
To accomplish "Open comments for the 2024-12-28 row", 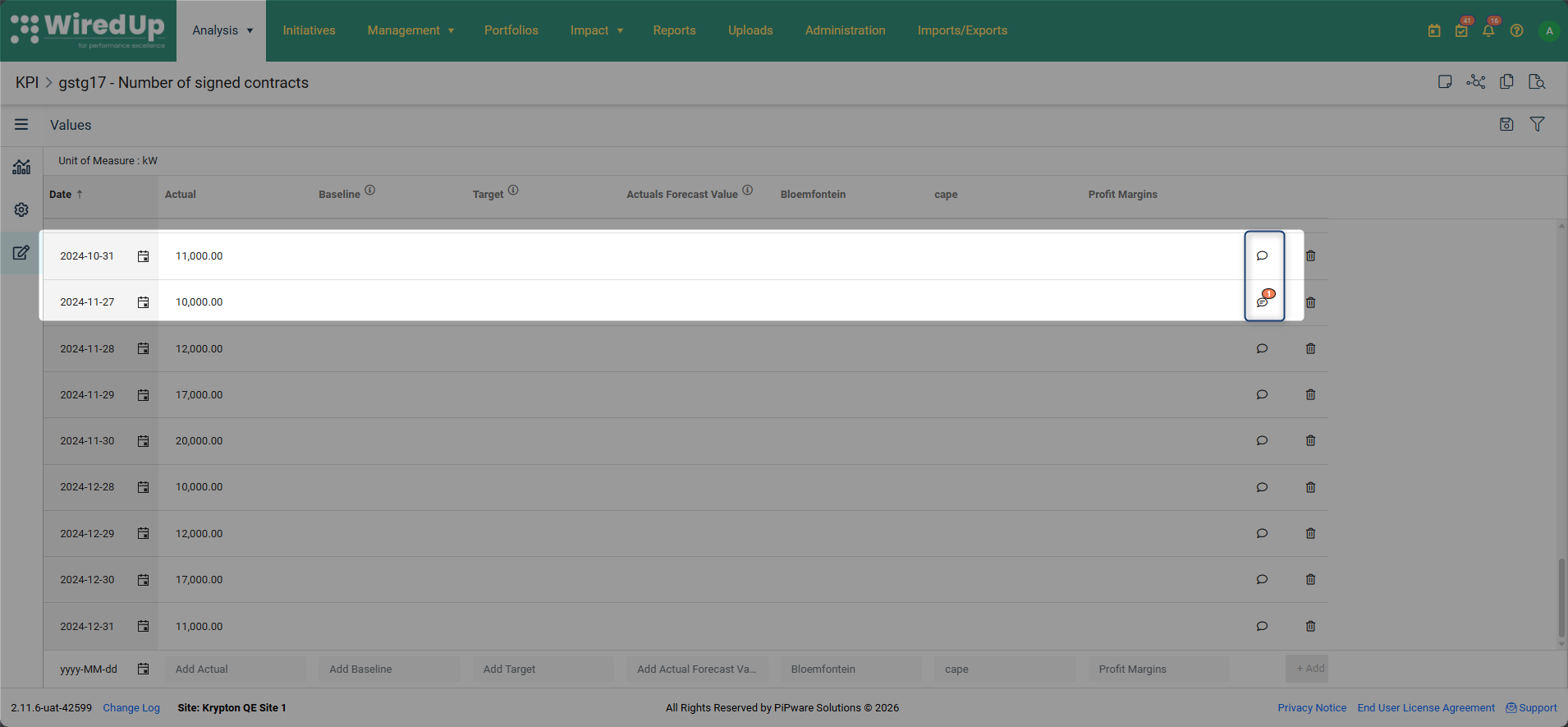I will pos(1262,487).
